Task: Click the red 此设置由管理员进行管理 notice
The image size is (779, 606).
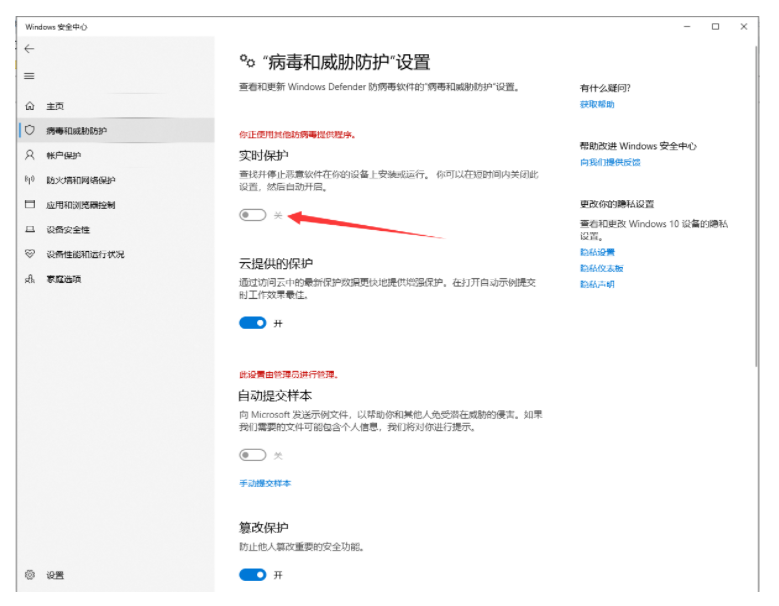Action: click(289, 375)
